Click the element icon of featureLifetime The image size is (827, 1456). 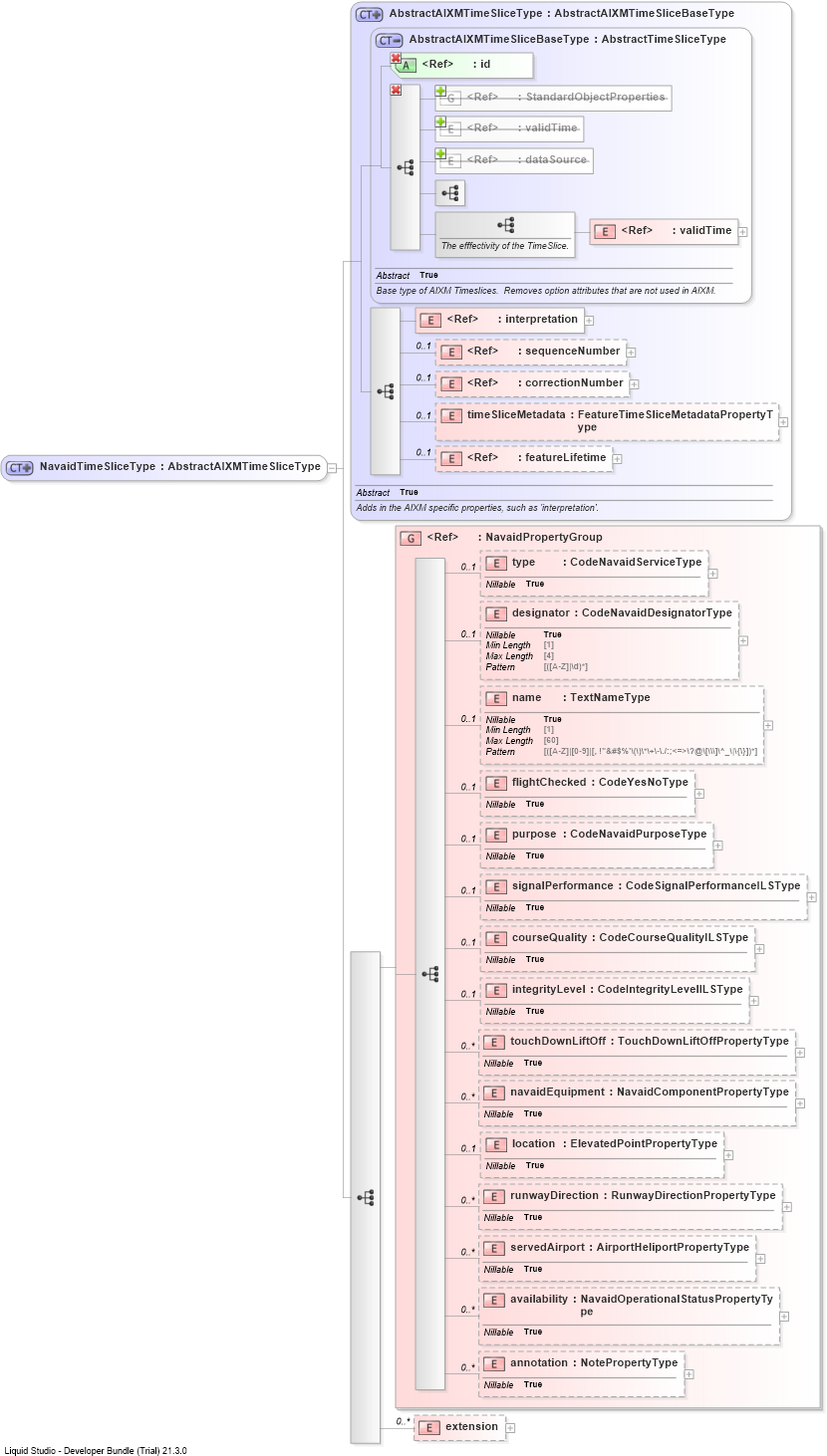[x=451, y=458]
